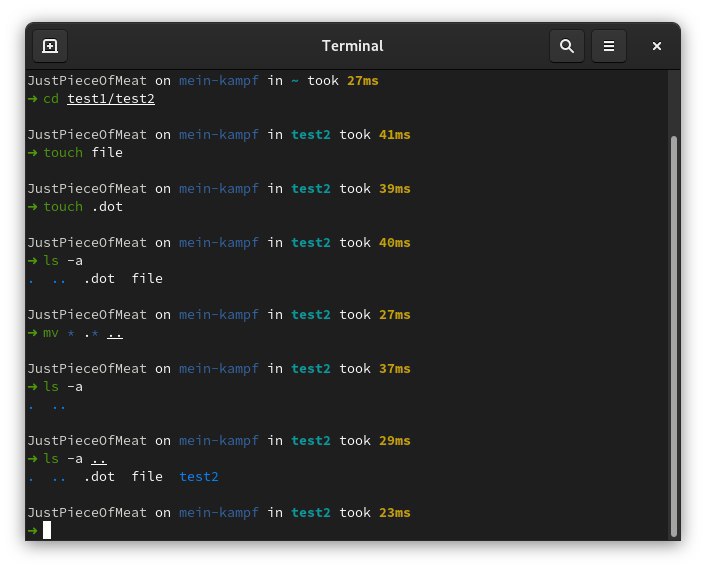
Task: Click the 23ms timing on last prompt
Action: click(395, 513)
